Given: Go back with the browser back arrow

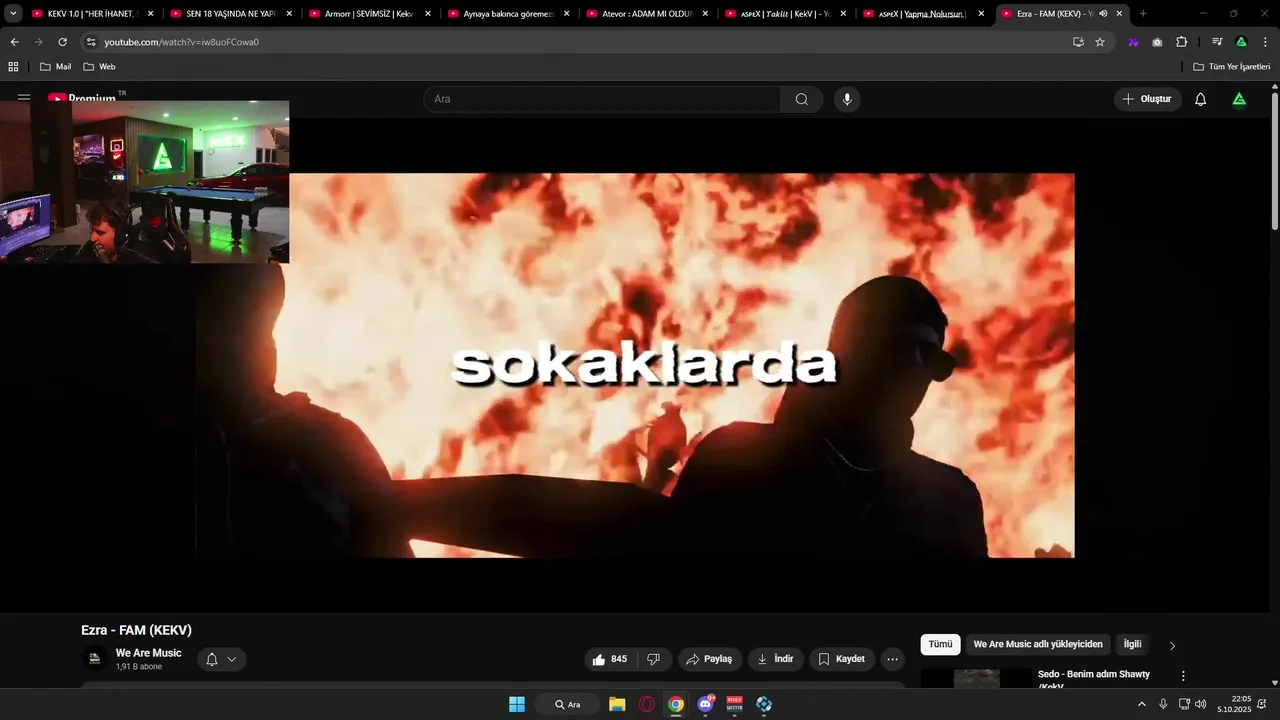Looking at the screenshot, I should click(14, 42).
